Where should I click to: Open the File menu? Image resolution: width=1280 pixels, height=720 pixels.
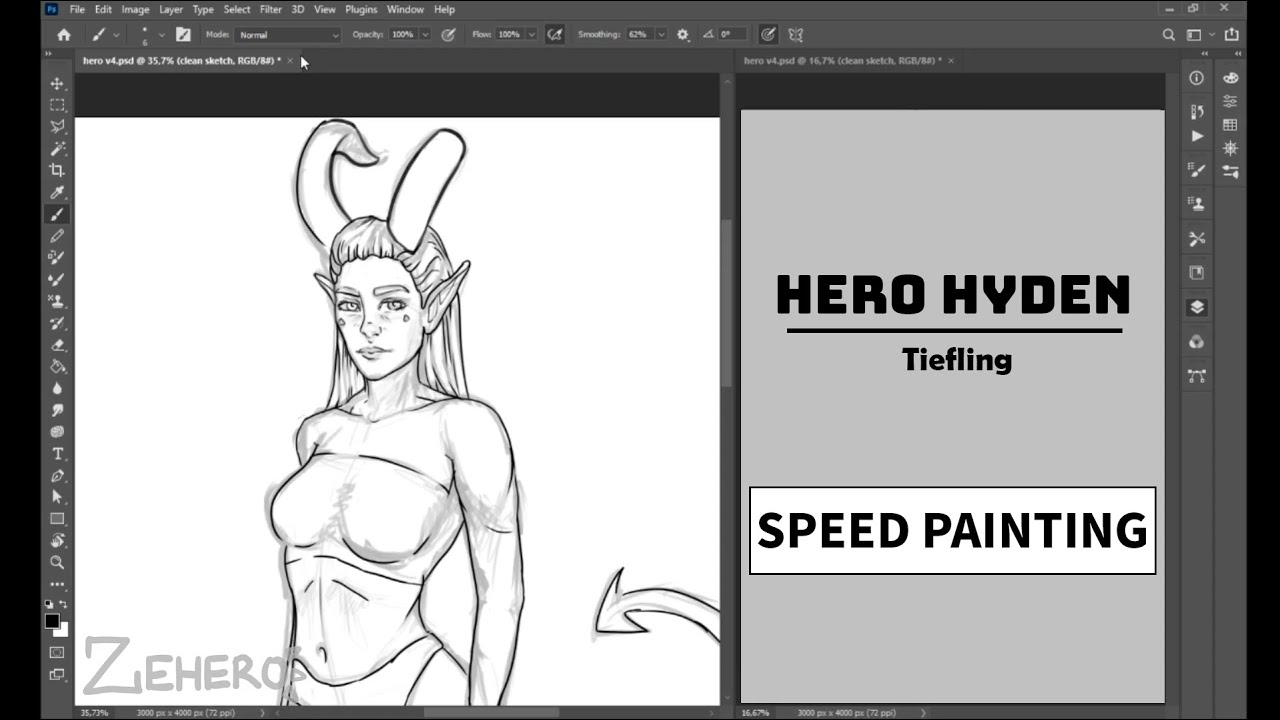77,9
